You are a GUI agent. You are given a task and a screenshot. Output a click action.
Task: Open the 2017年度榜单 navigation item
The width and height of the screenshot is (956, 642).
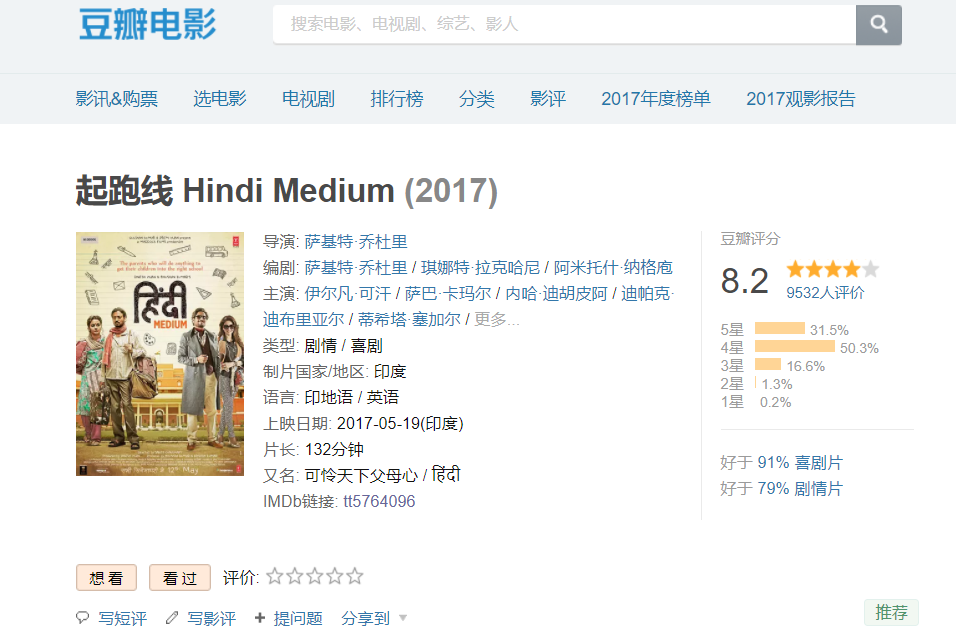pyautogui.click(x=655, y=99)
